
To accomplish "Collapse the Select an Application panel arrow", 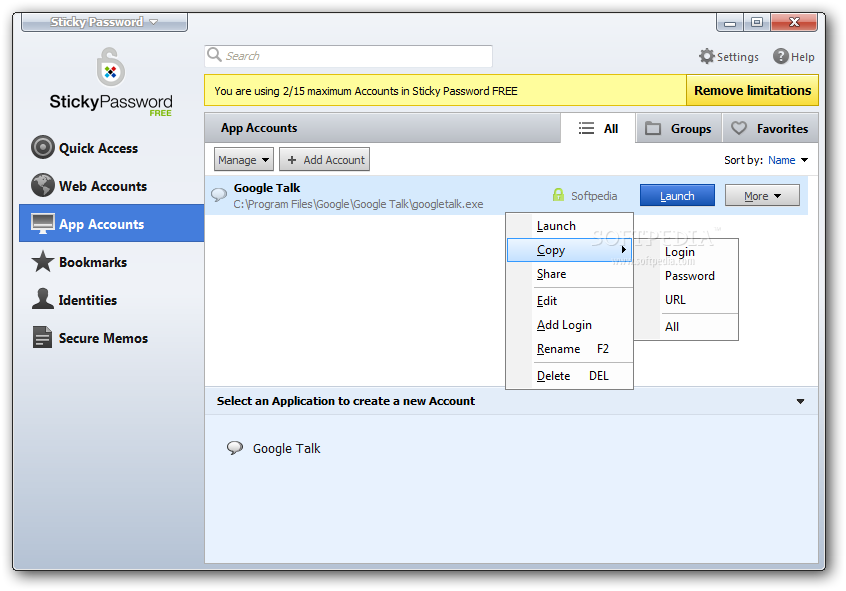I will (800, 401).
